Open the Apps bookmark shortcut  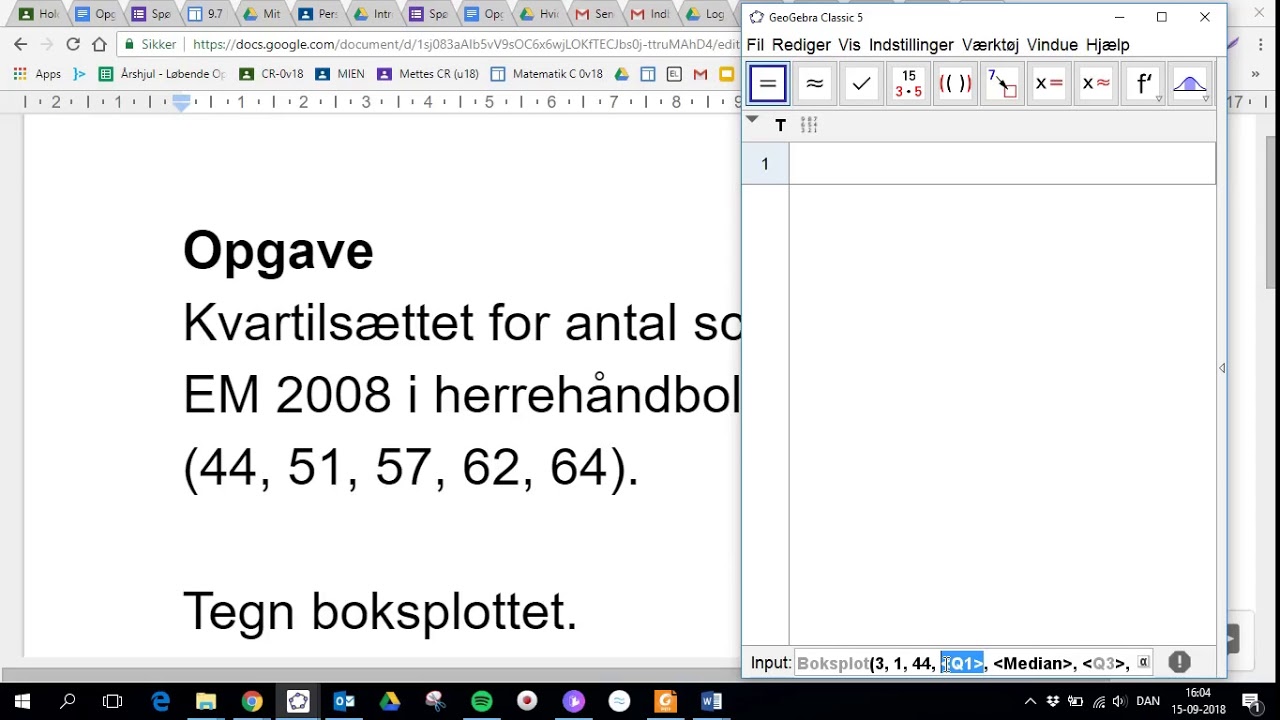coord(37,74)
